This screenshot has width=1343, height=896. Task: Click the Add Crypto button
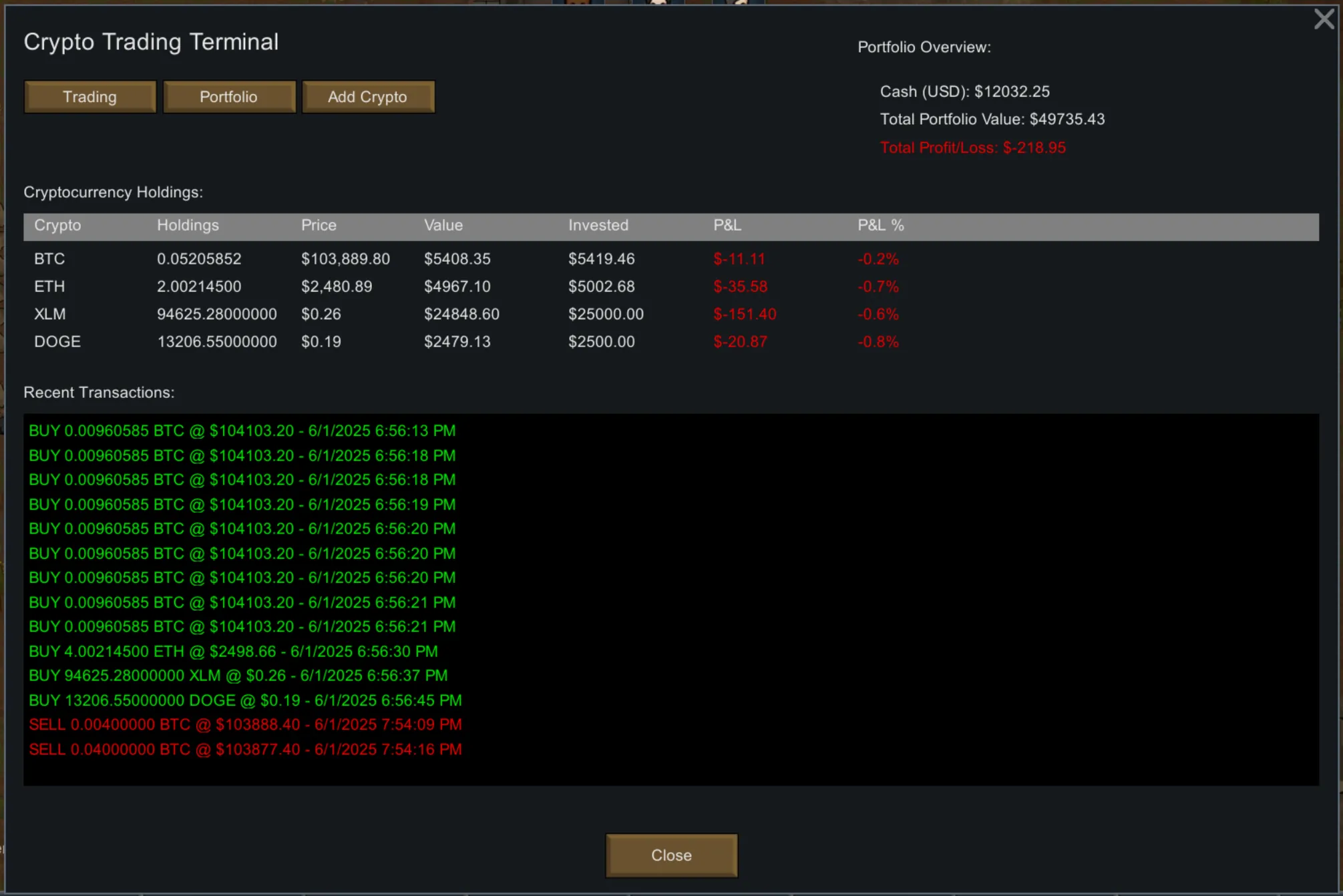coord(367,97)
